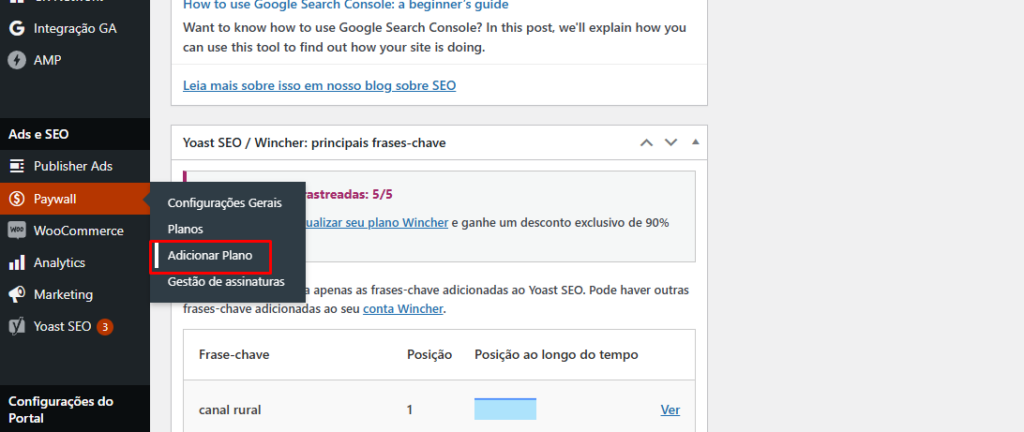
Task: Click the Yoast SEO / Wincher widget title
Action: (314, 142)
